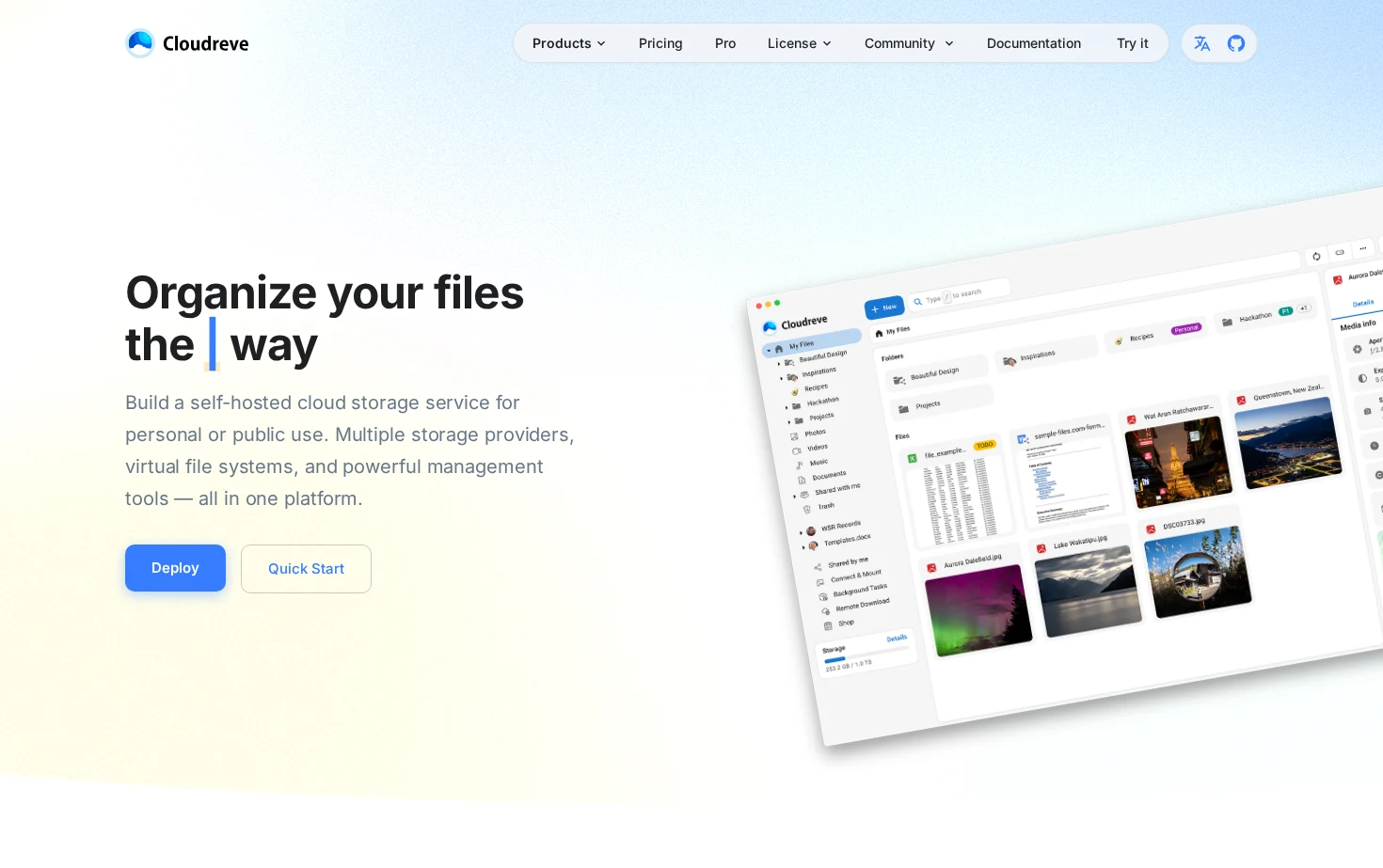Image resolution: width=1383 pixels, height=868 pixels.
Task: Select Music in preview sidebar
Action: (819, 463)
